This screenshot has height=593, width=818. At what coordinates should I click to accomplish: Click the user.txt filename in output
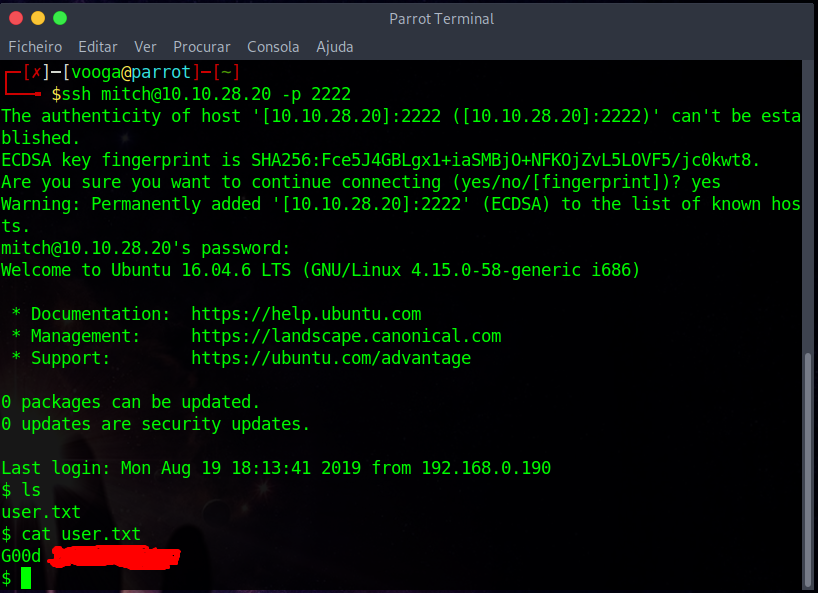(41, 511)
